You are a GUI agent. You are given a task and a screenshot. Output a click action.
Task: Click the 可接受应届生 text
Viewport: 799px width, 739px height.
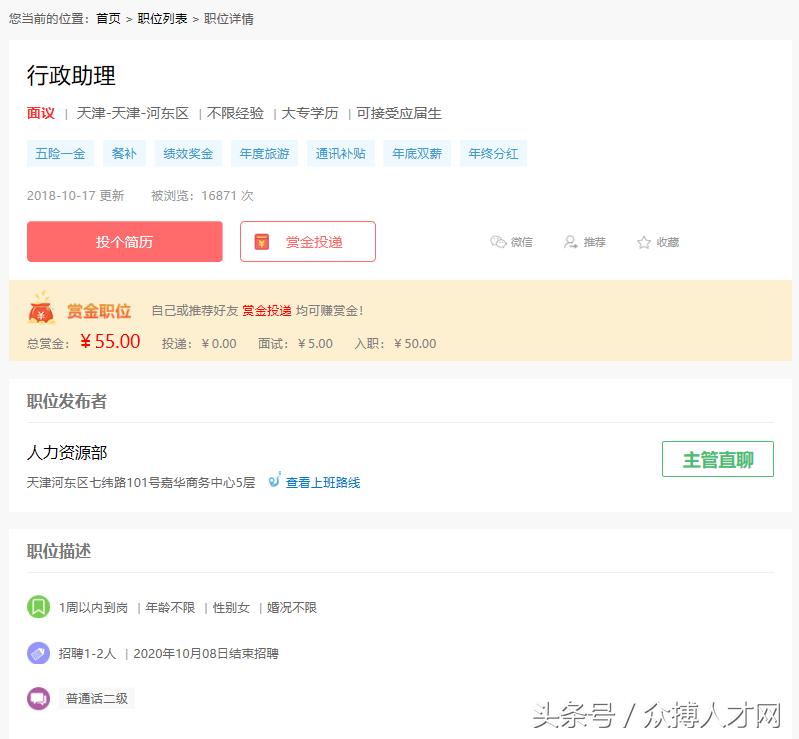[399, 113]
